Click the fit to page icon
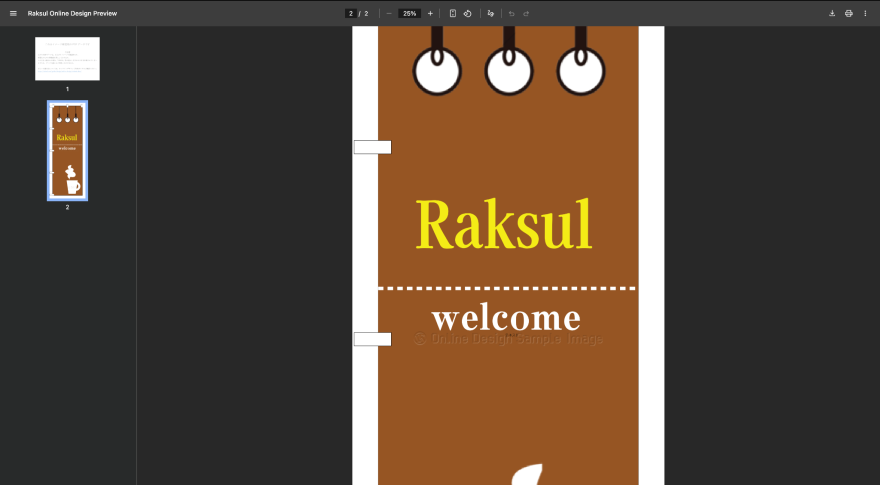Image resolution: width=880 pixels, height=485 pixels. coord(453,13)
